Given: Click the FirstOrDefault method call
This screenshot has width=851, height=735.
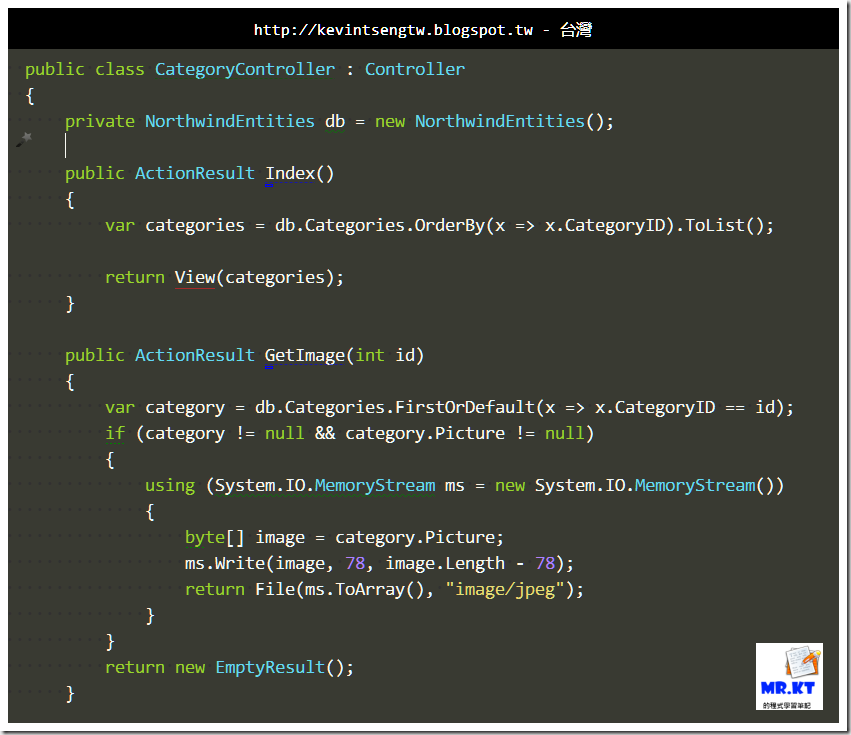Looking at the screenshot, I should [465, 407].
